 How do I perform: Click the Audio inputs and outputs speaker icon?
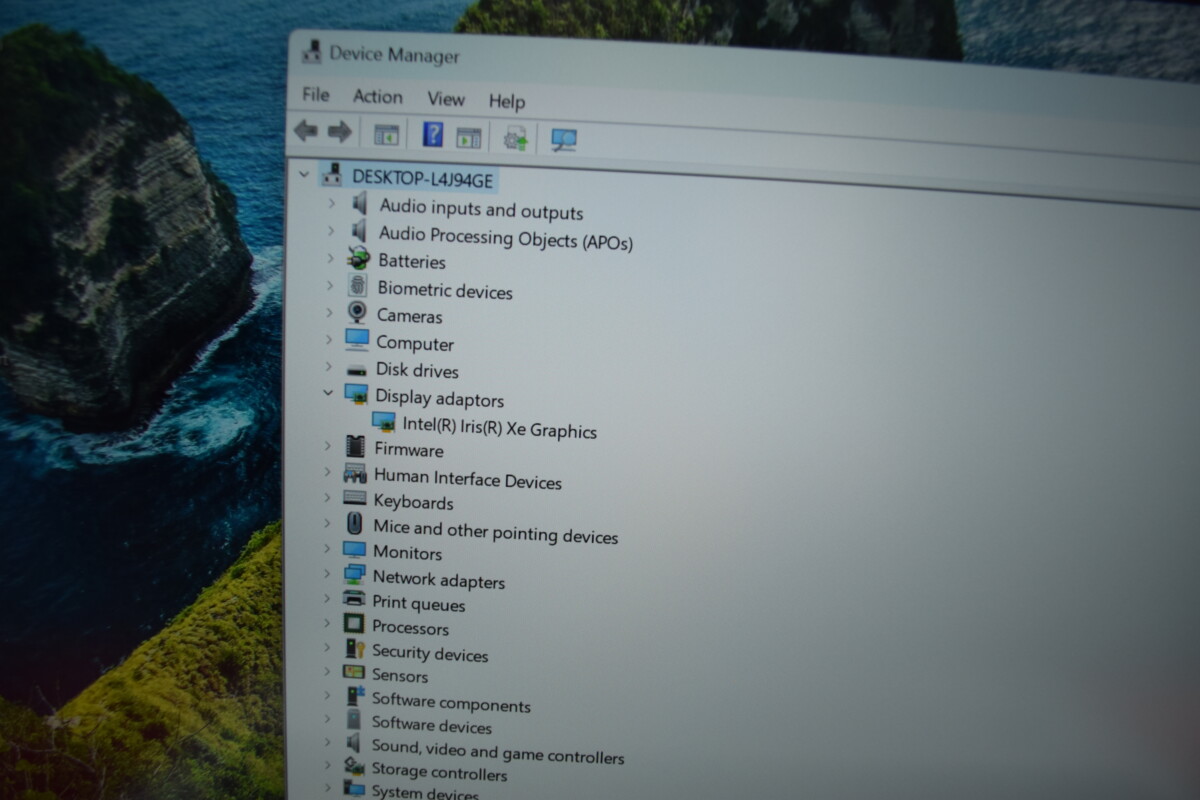coord(360,204)
